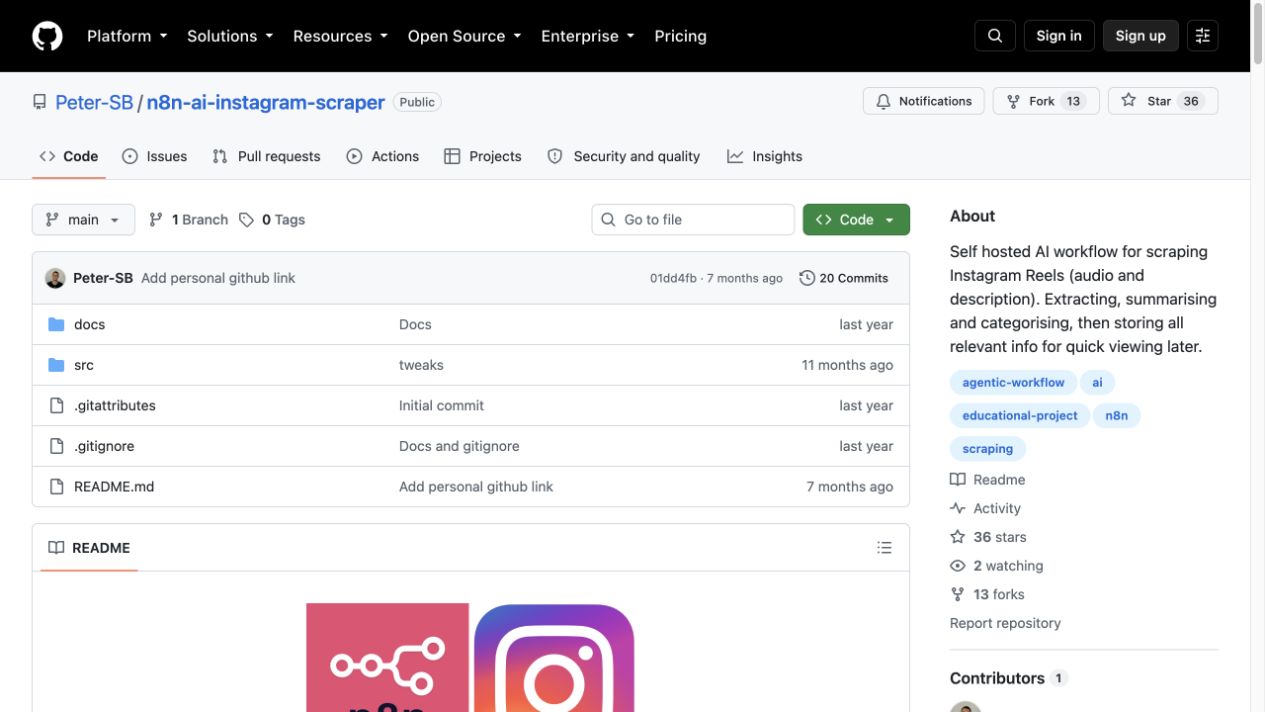View the 20 Commits history
This screenshot has width=1265, height=712.
pyautogui.click(x=844, y=278)
